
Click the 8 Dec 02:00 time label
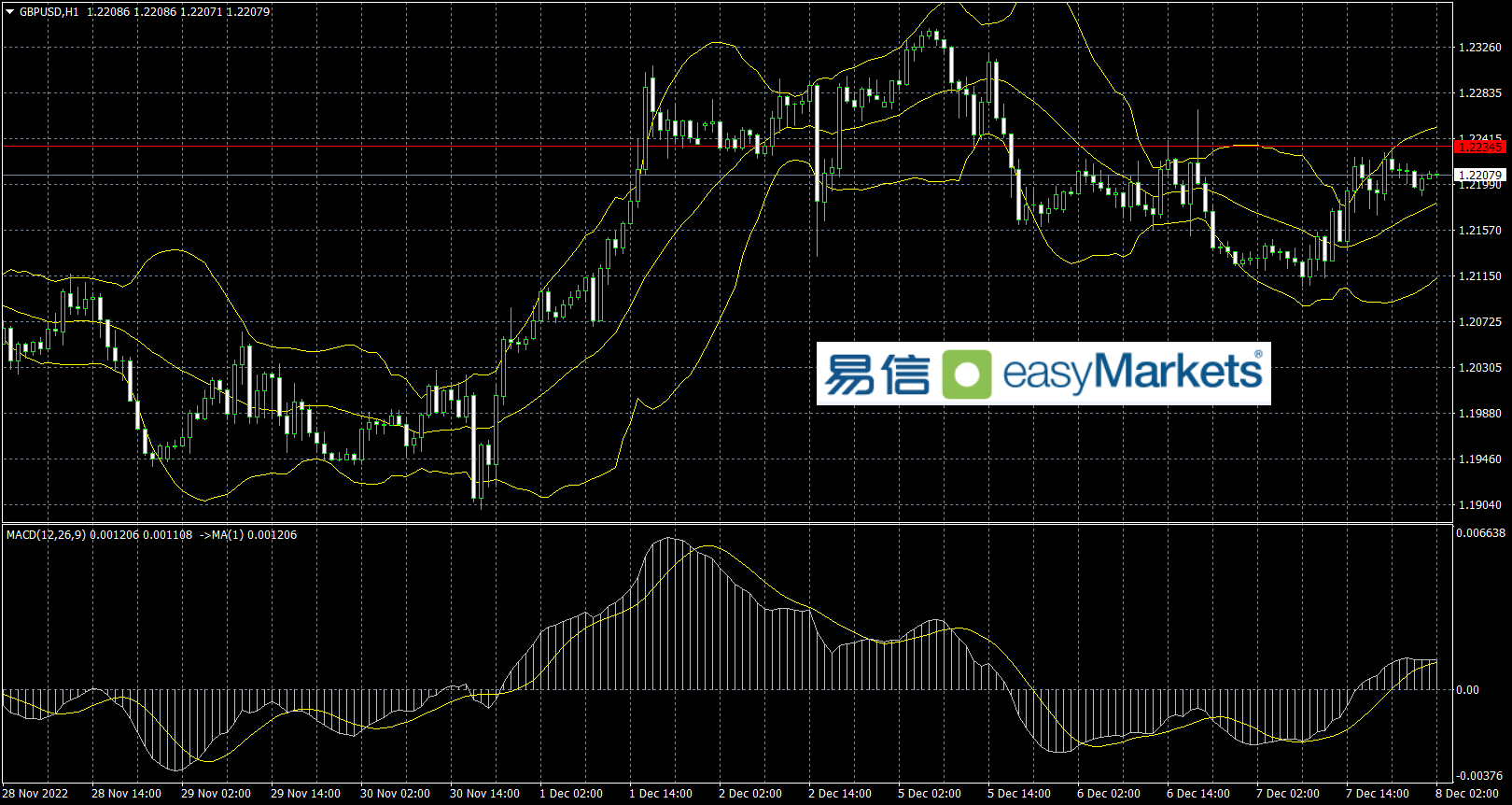point(1467,794)
